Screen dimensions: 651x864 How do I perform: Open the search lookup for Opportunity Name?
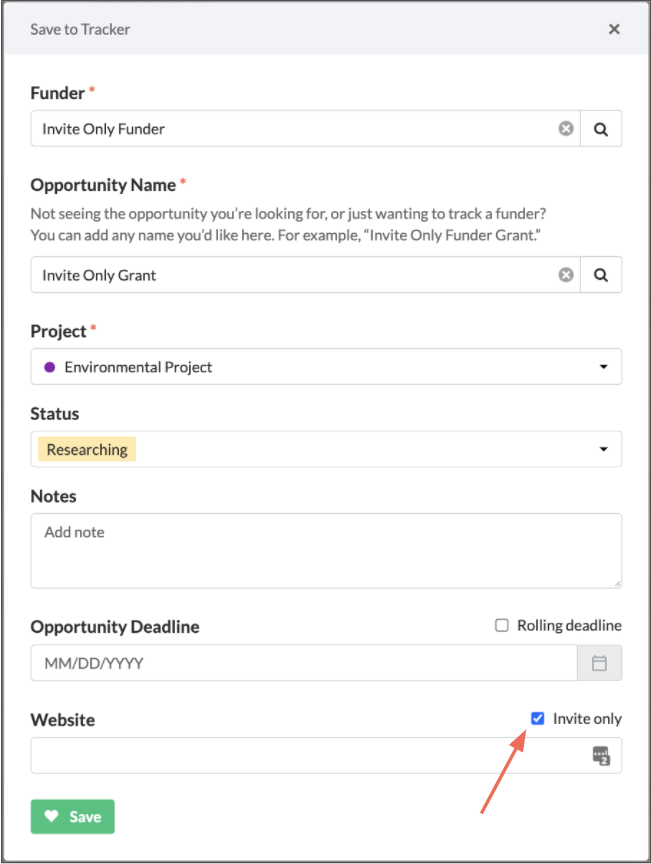click(x=601, y=274)
